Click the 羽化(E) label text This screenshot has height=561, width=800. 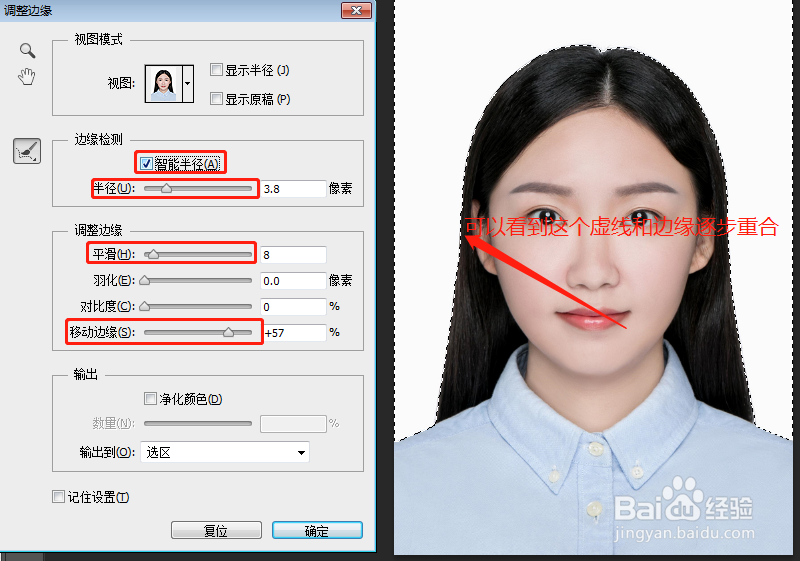[114, 280]
